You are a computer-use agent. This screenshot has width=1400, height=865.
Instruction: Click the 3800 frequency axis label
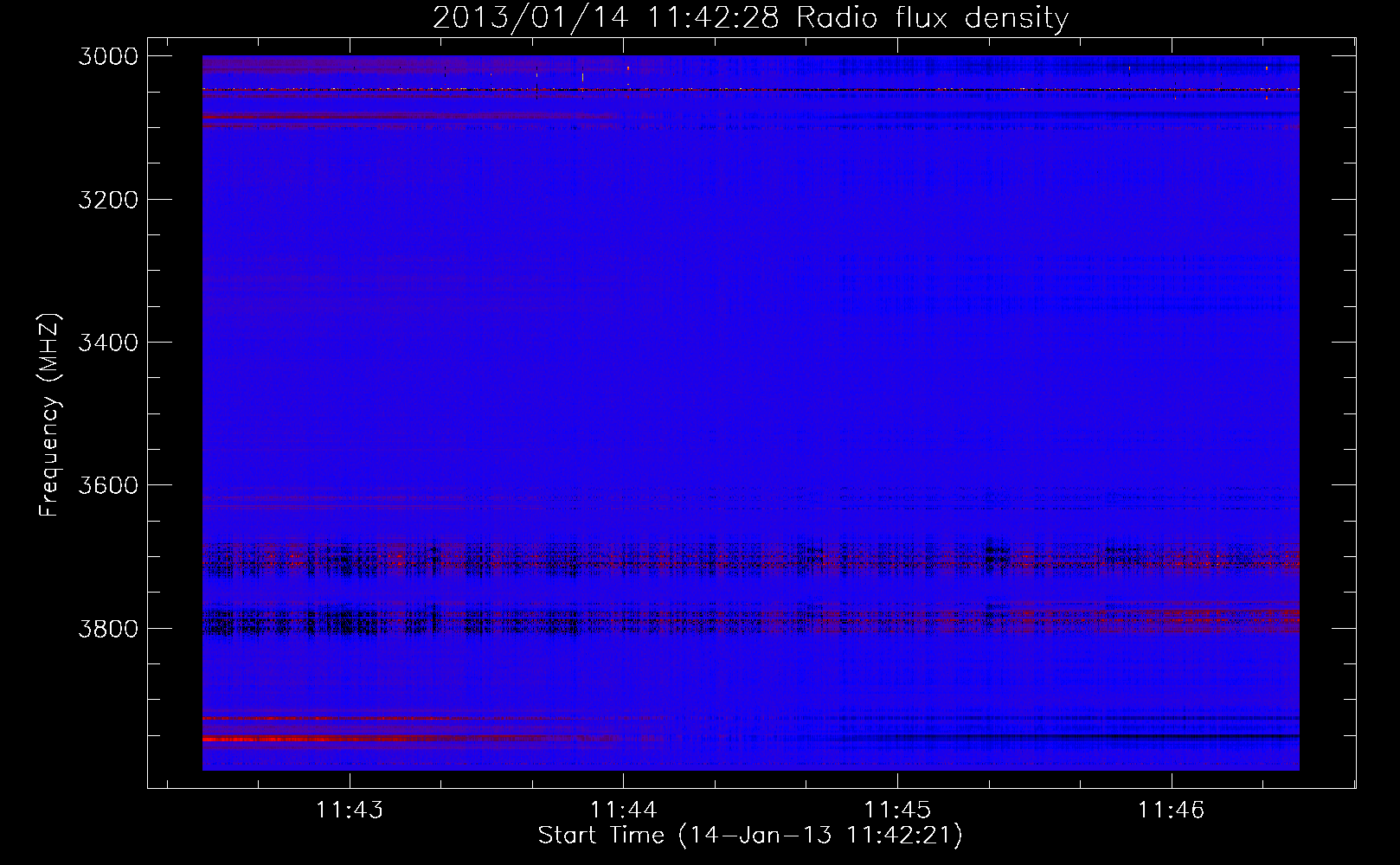tap(108, 629)
